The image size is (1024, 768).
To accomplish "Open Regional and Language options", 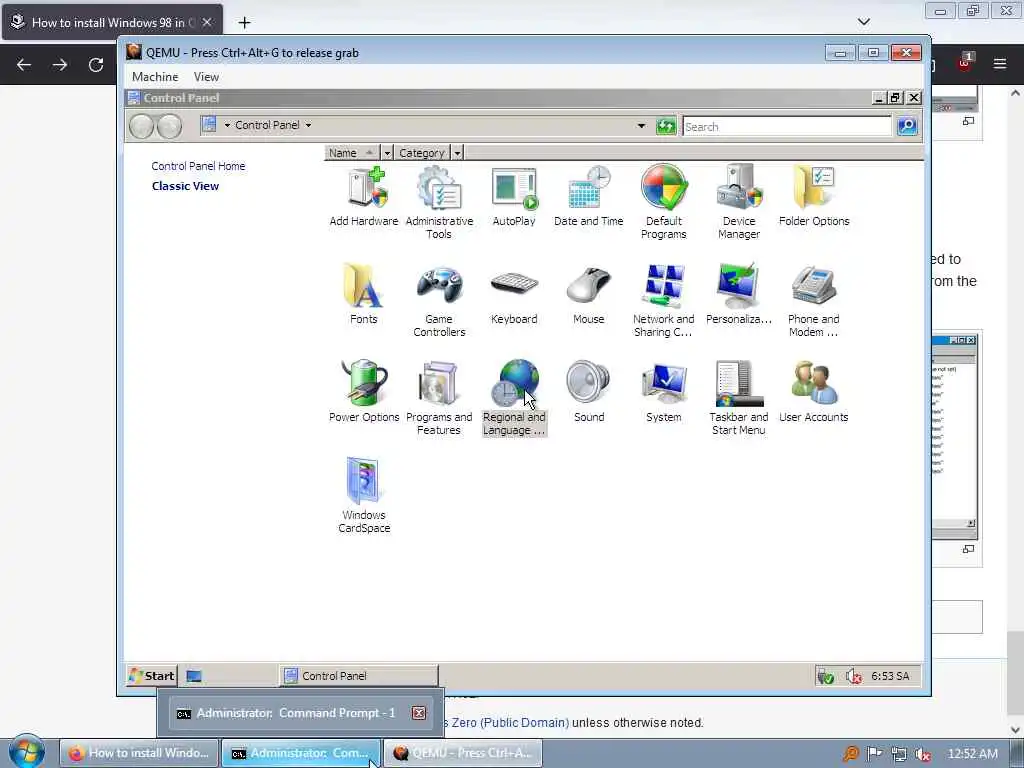I will pos(514,398).
